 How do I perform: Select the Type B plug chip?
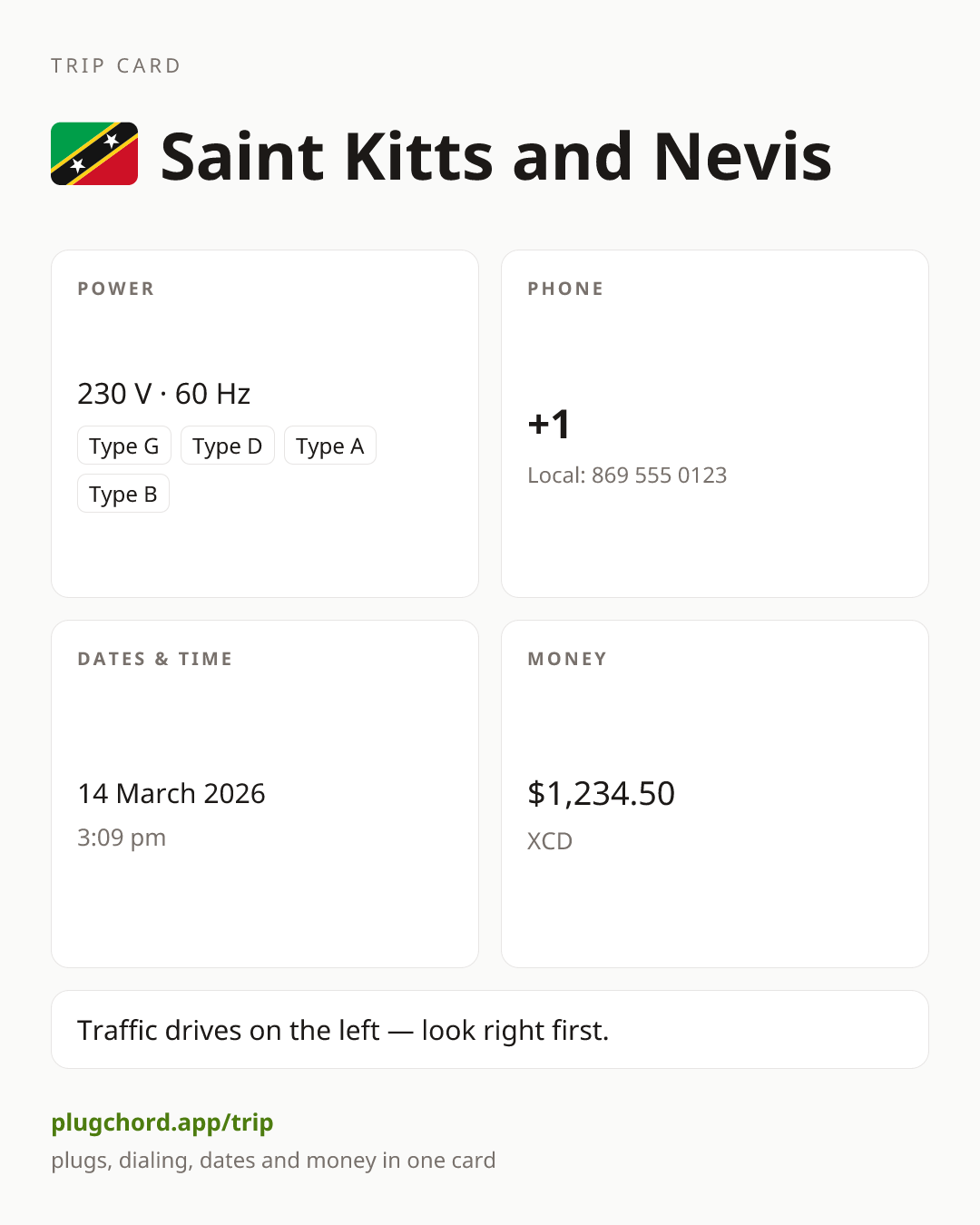[x=123, y=494]
